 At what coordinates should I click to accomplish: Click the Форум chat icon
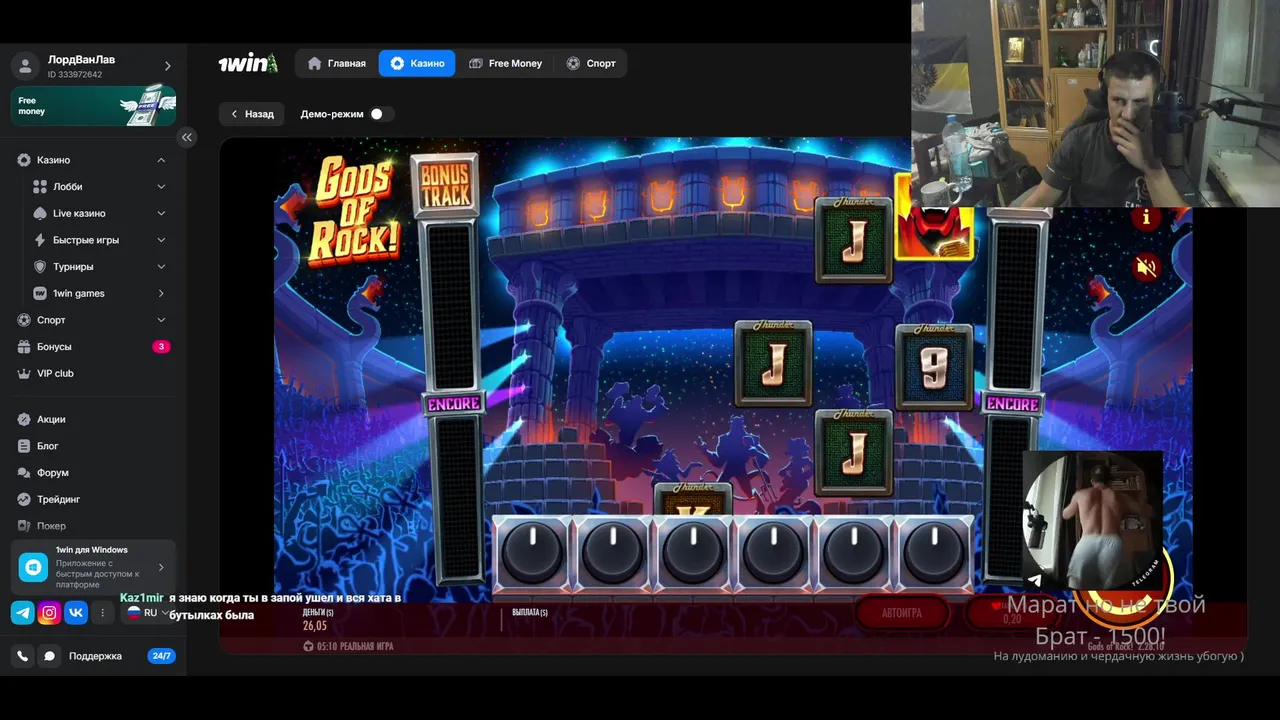25,473
